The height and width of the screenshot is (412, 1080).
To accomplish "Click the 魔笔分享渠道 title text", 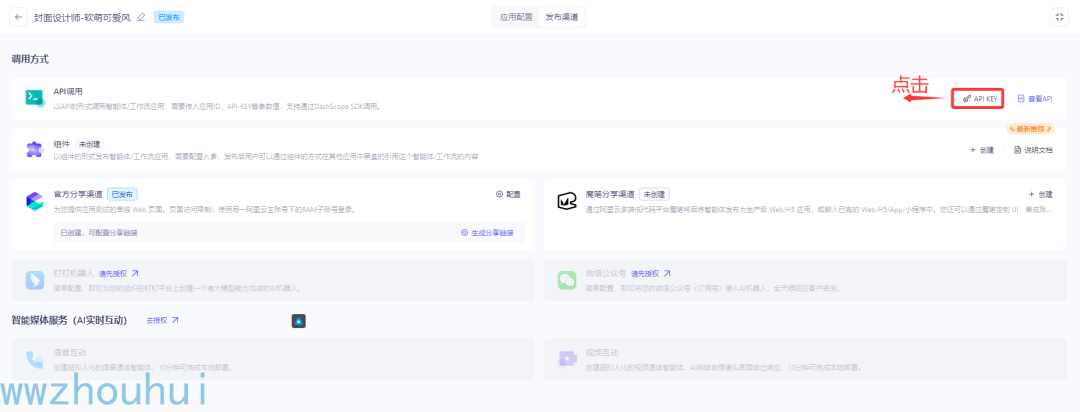I will pyautogui.click(x=610, y=194).
